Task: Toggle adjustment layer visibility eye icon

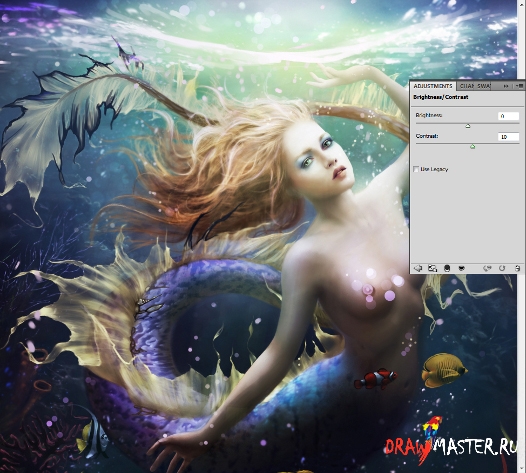Action: pyautogui.click(x=462, y=268)
